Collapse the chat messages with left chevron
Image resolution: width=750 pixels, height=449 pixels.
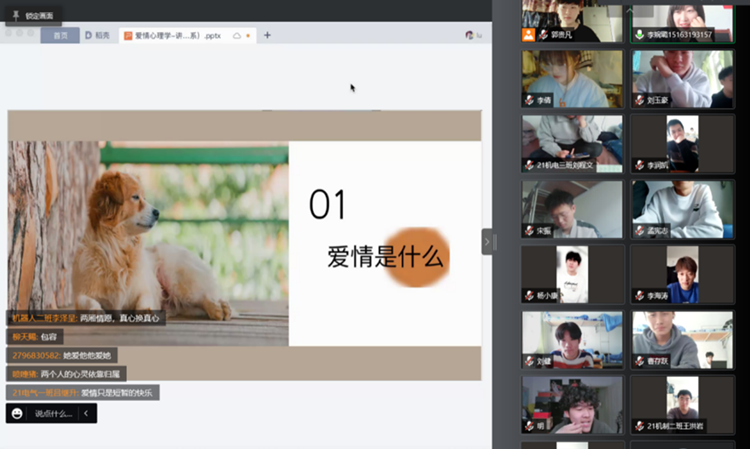tap(86, 413)
